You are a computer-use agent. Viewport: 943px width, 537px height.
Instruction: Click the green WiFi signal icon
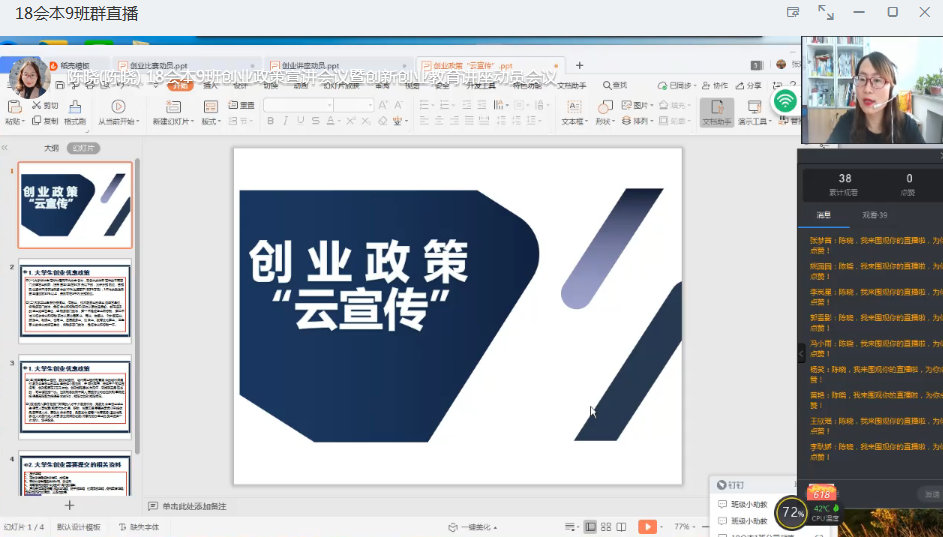pos(785,100)
